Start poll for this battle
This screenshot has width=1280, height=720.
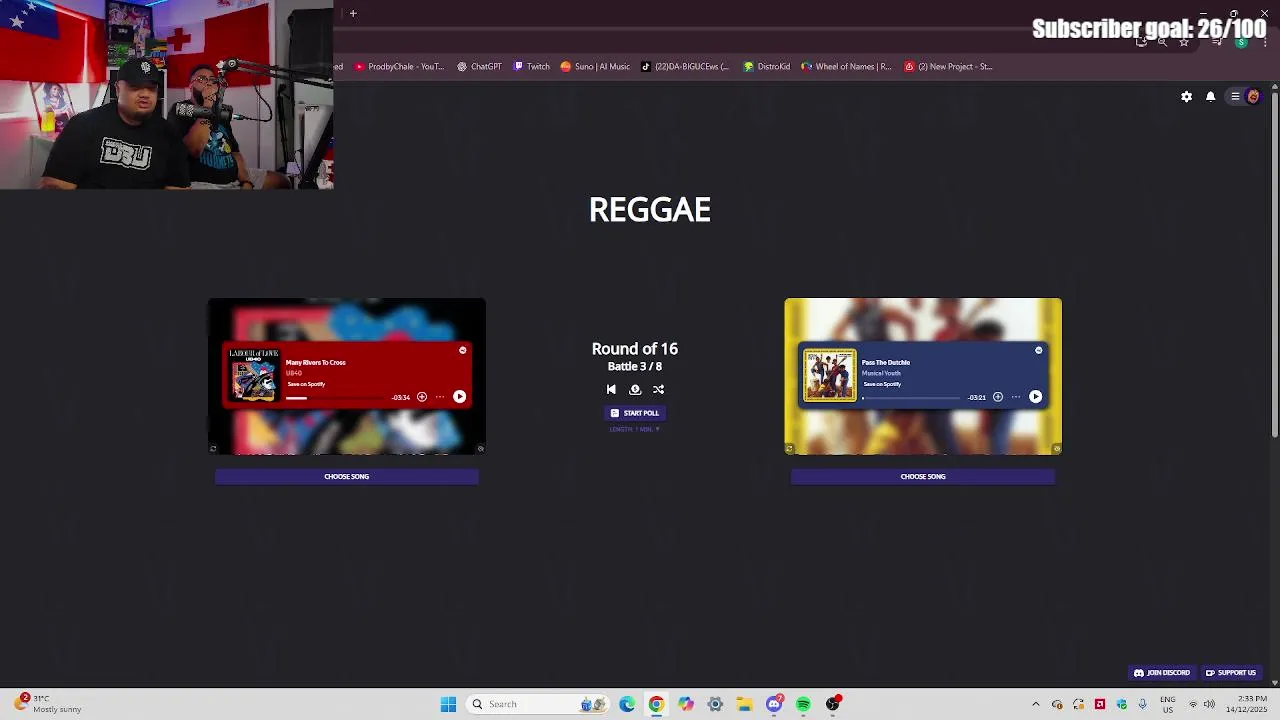[635, 413]
